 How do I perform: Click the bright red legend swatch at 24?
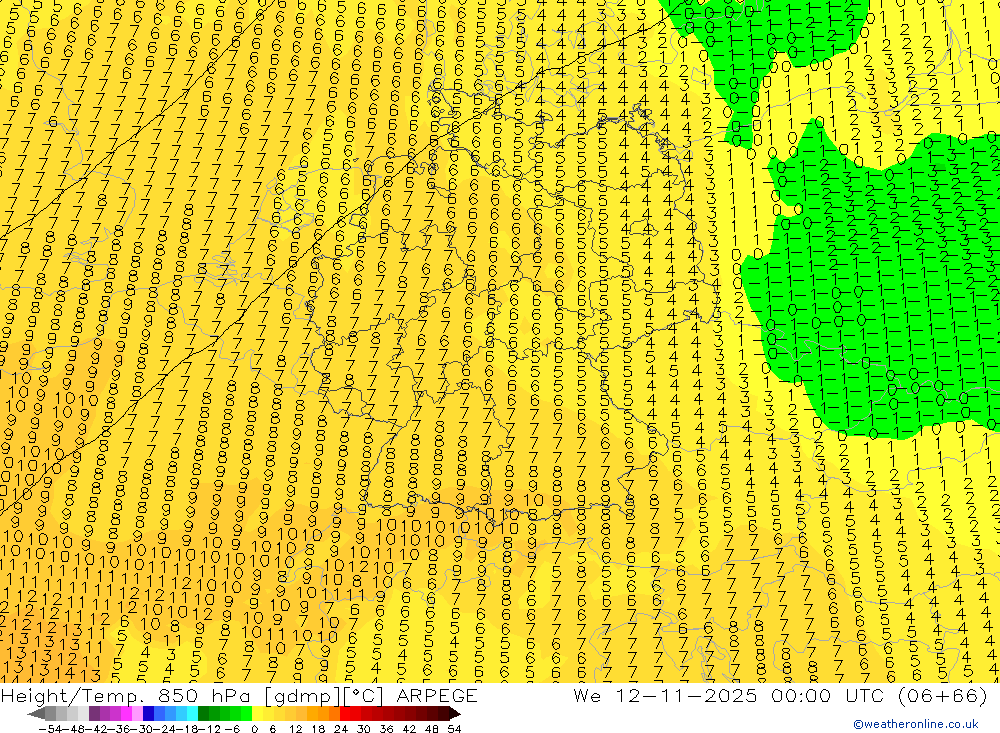345,714
